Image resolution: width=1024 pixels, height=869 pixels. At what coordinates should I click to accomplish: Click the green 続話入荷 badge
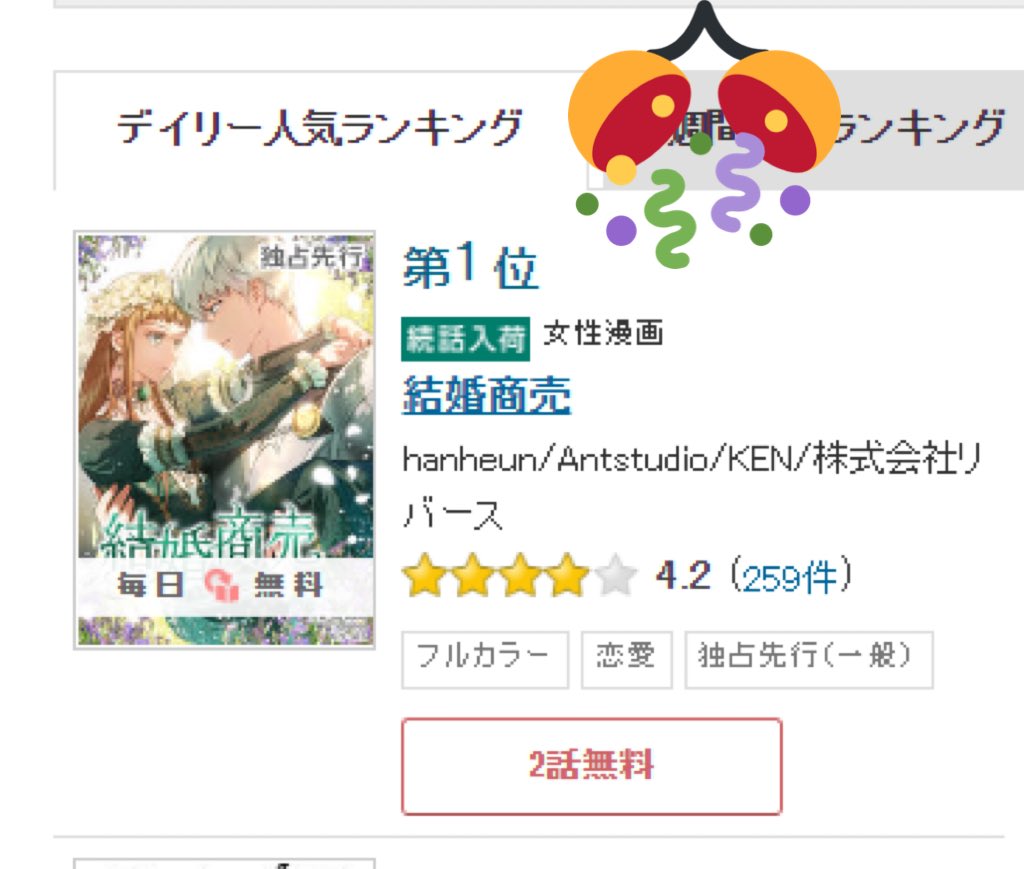pyautogui.click(x=465, y=338)
